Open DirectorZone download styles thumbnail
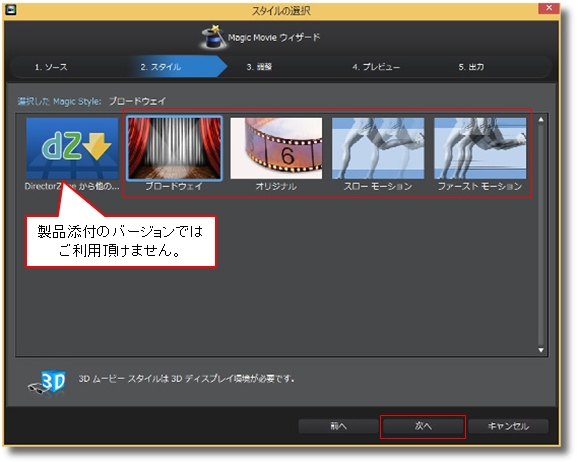 (x=72, y=148)
